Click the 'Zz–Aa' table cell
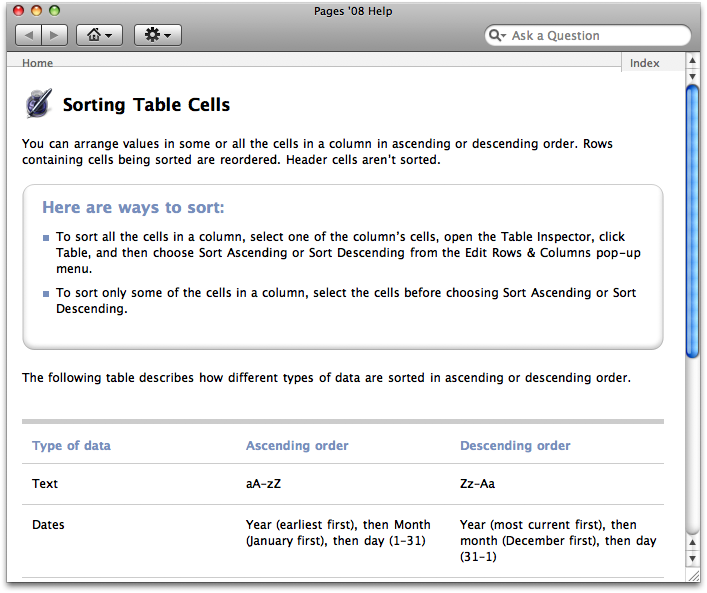The height and width of the screenshot is (593, 707). pos(477,483)
